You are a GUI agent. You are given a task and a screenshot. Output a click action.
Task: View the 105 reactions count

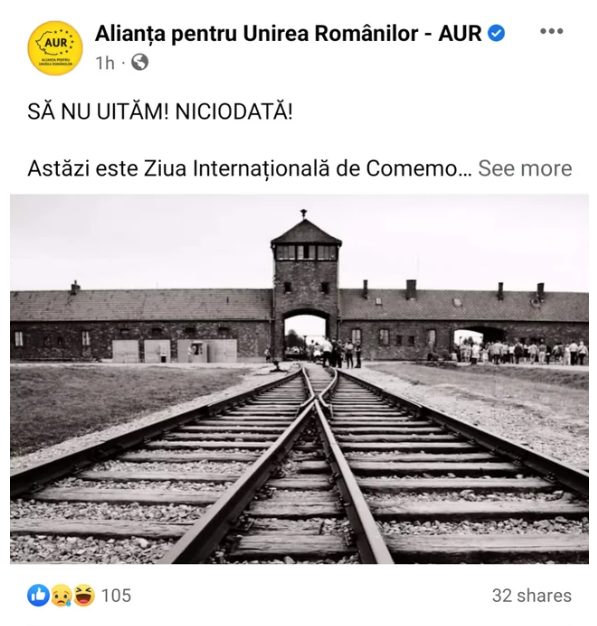[116, 596]
